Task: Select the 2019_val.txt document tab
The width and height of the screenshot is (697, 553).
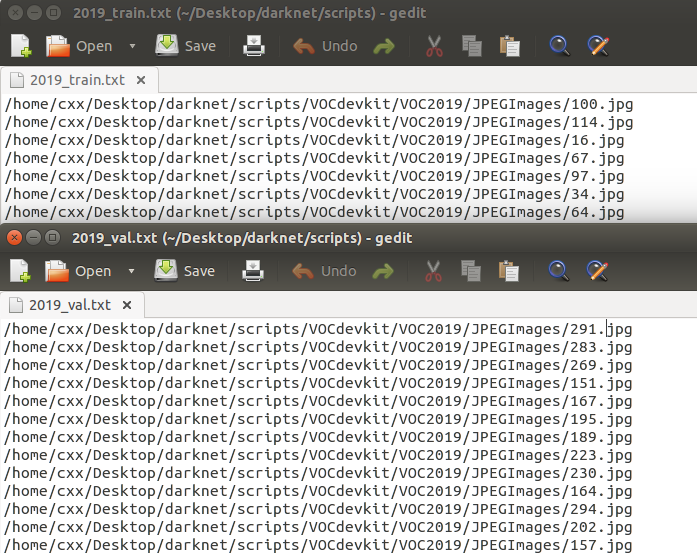Action: tap(68, 305)
